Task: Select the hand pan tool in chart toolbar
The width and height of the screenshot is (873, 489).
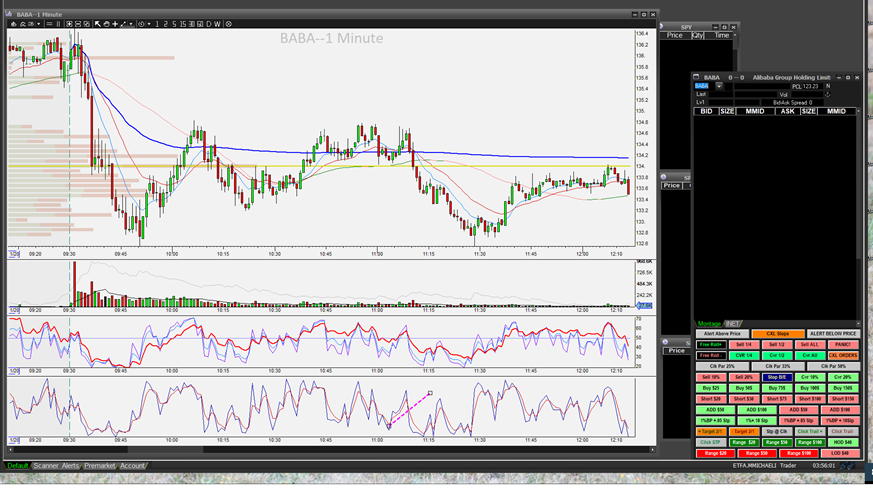Action: click(106, 24)
